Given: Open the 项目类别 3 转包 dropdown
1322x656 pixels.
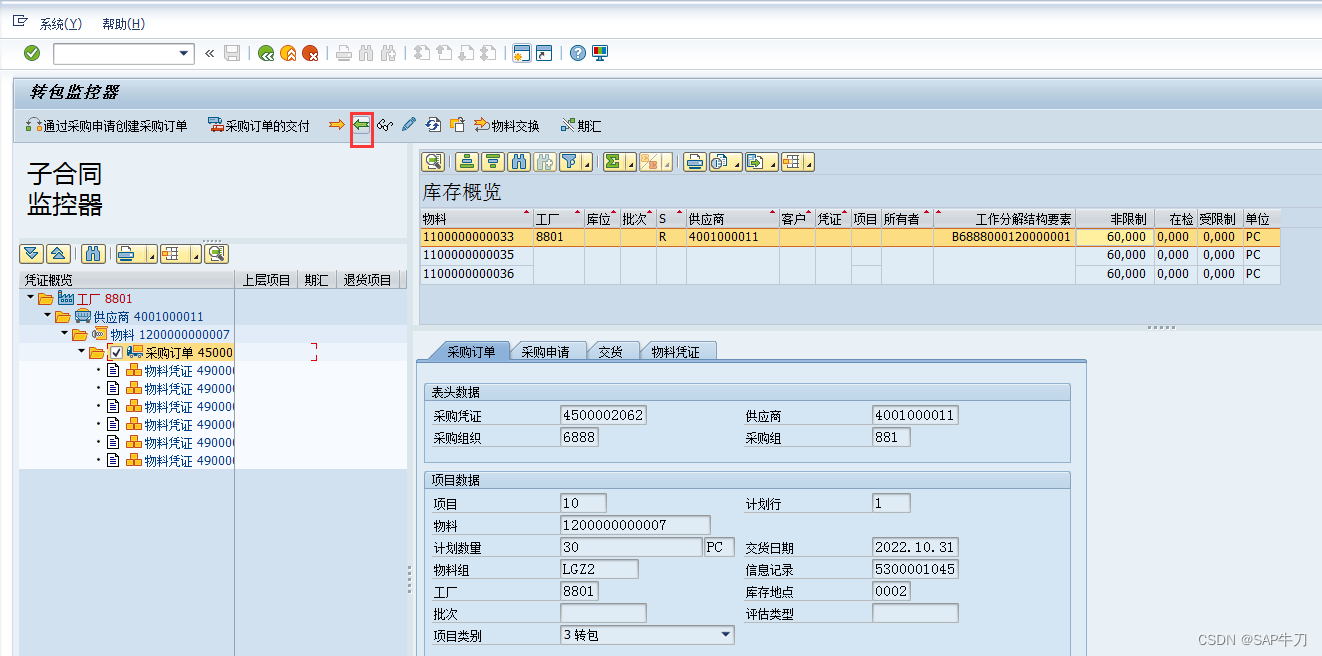Looking at the screenshot, I should point(726,635).
